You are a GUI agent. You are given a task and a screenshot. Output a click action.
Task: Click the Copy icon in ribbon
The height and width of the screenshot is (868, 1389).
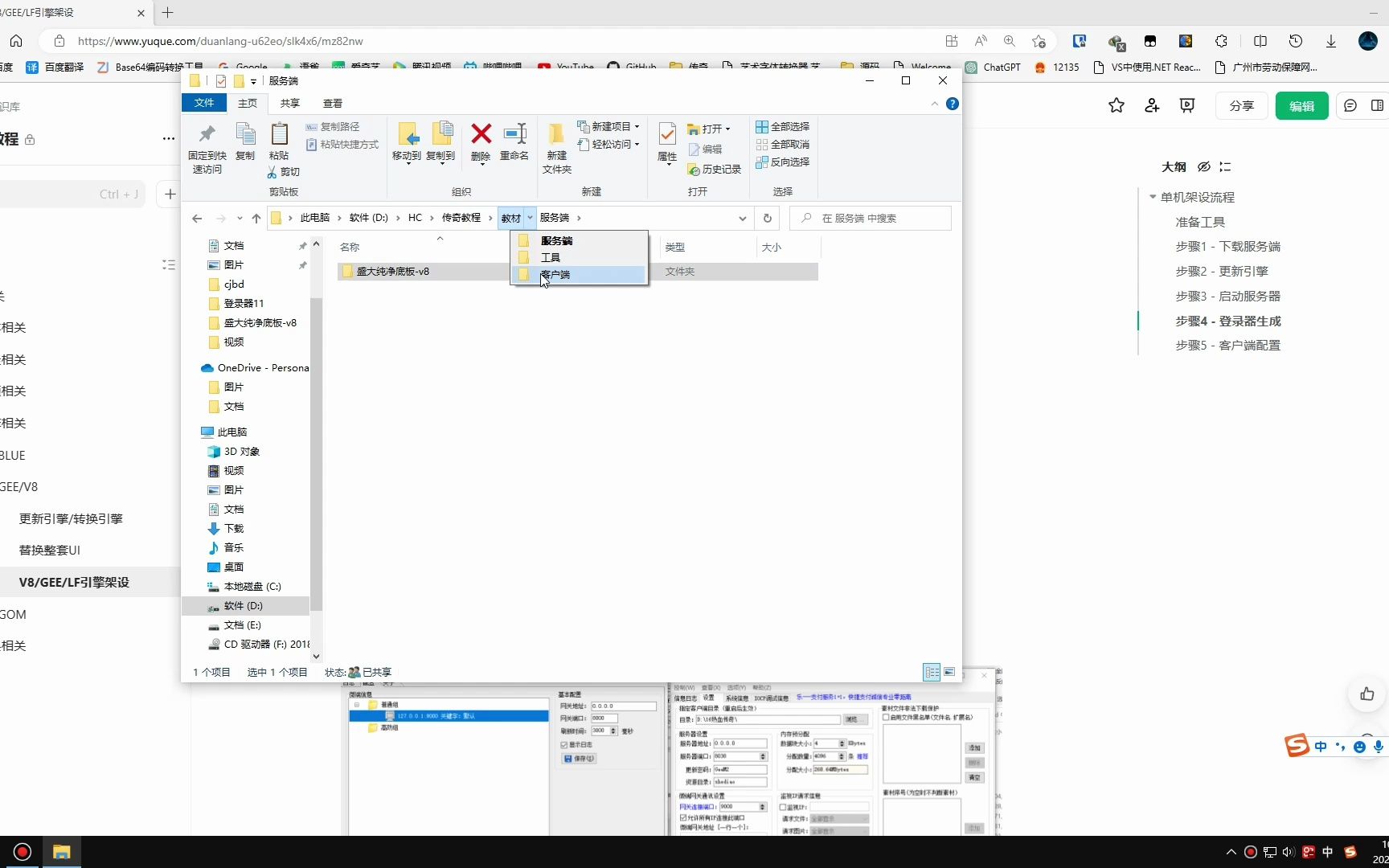tap(245, 133)
